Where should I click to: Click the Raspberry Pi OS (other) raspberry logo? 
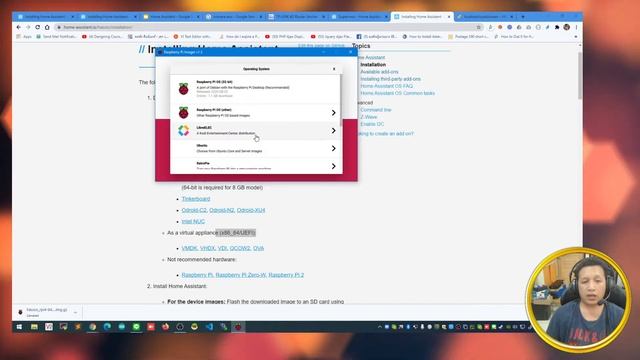tap(184, 113)
